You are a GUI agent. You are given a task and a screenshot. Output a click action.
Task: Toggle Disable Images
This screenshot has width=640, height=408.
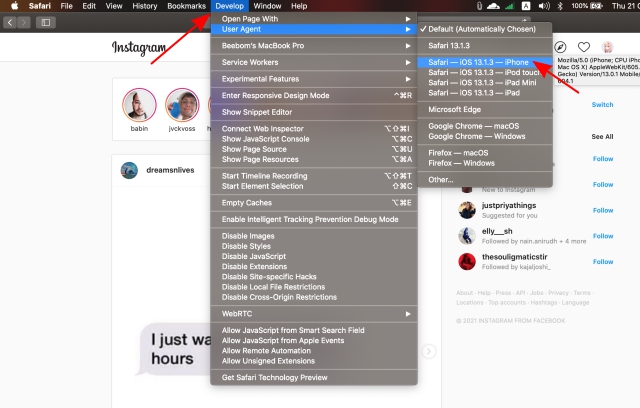point(313,236)
